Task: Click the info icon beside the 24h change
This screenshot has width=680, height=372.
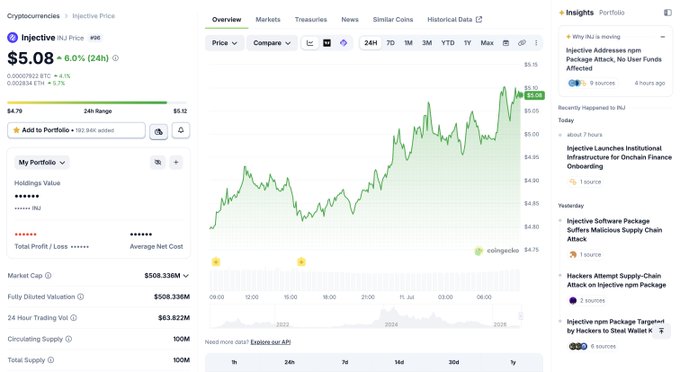Action: [x=115, y=58]
